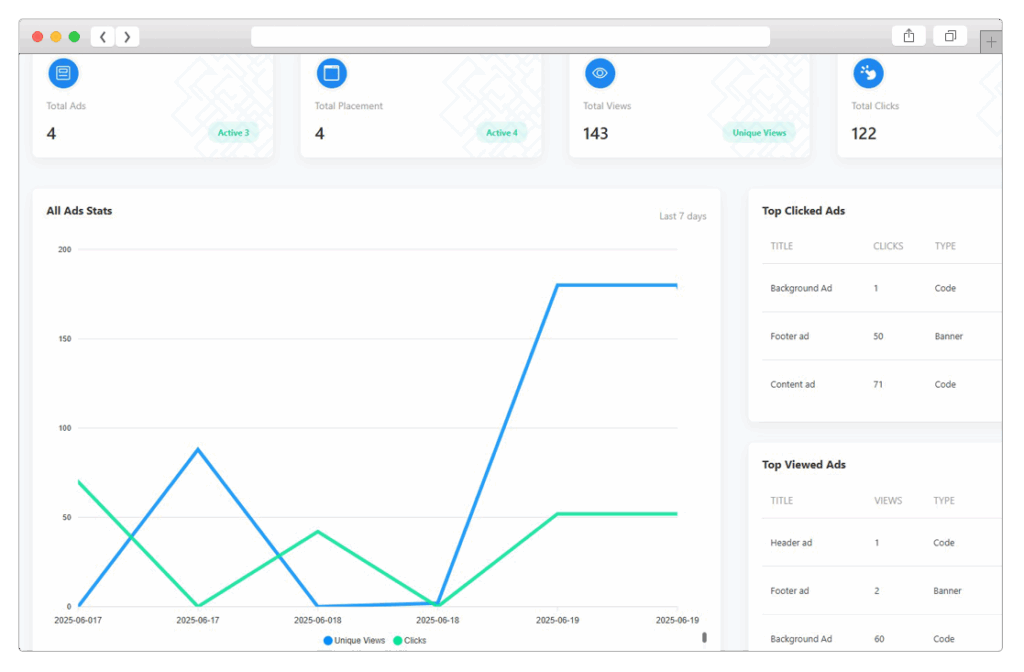Click the browser share icon
1024x672 pixels.
pyautogui.click(x=908, y=36)
